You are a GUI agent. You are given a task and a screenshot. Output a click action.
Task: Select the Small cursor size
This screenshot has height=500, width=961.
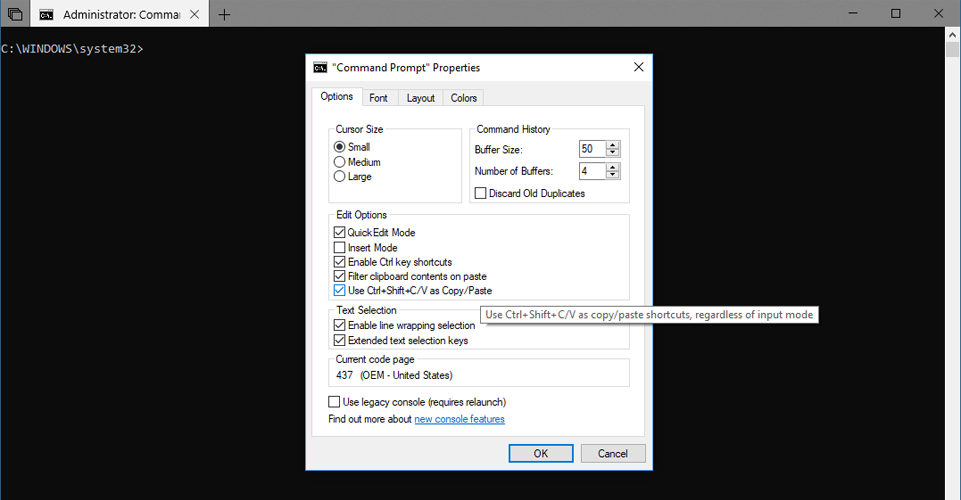pos(340,147)
